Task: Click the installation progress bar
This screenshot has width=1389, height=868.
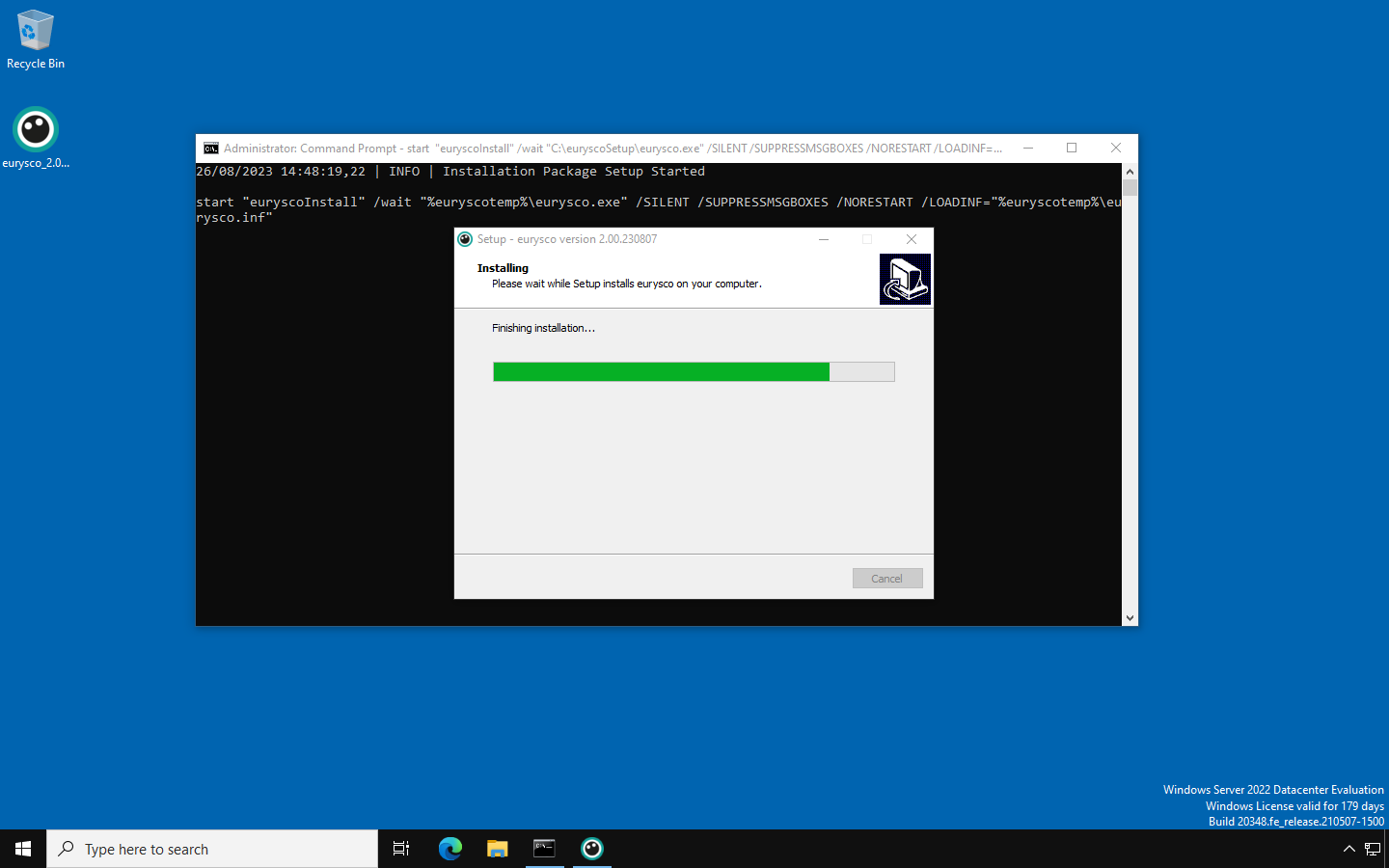Action: 694,372
